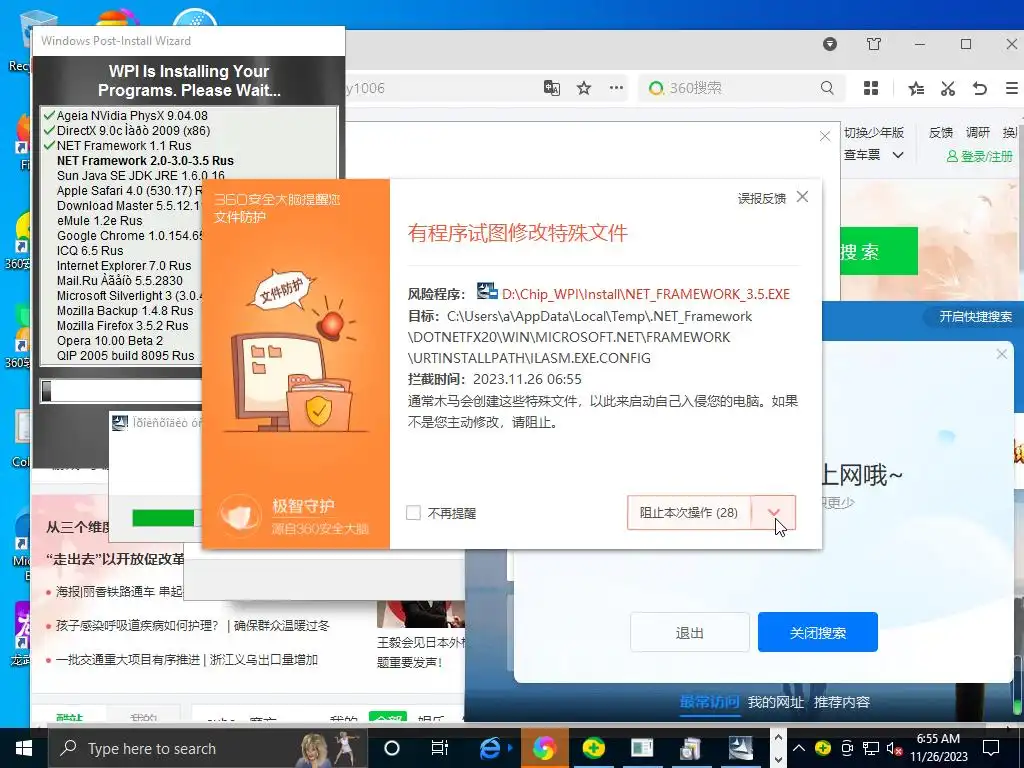Viewport: 1024px width, 768px height.
Task: Open the browser hamburger menu
Action: pyautogui.click(x=1012, y=88)
